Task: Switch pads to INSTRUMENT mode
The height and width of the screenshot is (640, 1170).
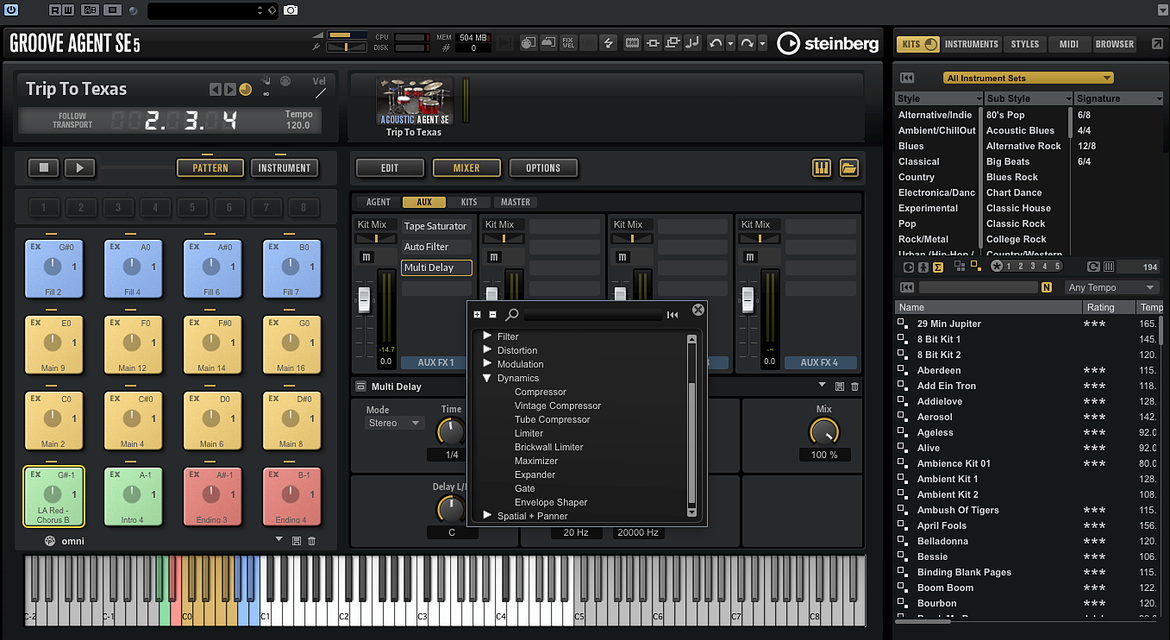Action: click(x=284, y=168)
